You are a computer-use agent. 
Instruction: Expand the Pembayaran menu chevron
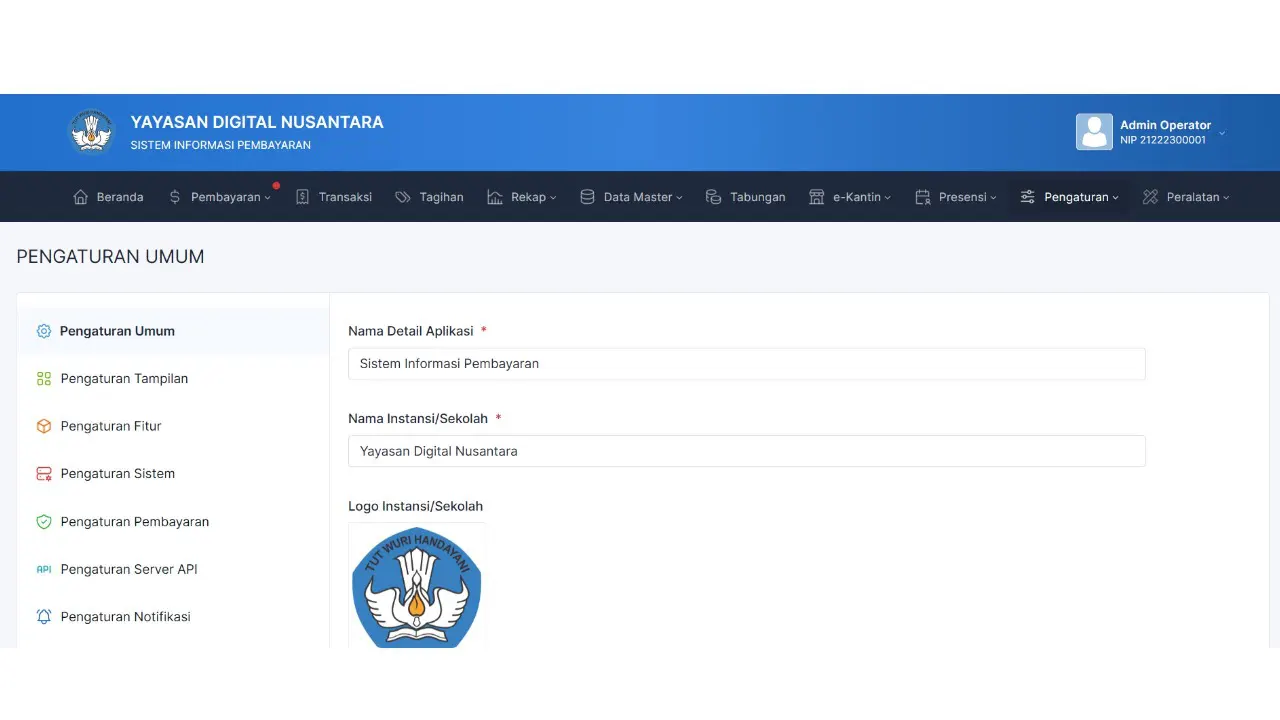click(267, 198)
